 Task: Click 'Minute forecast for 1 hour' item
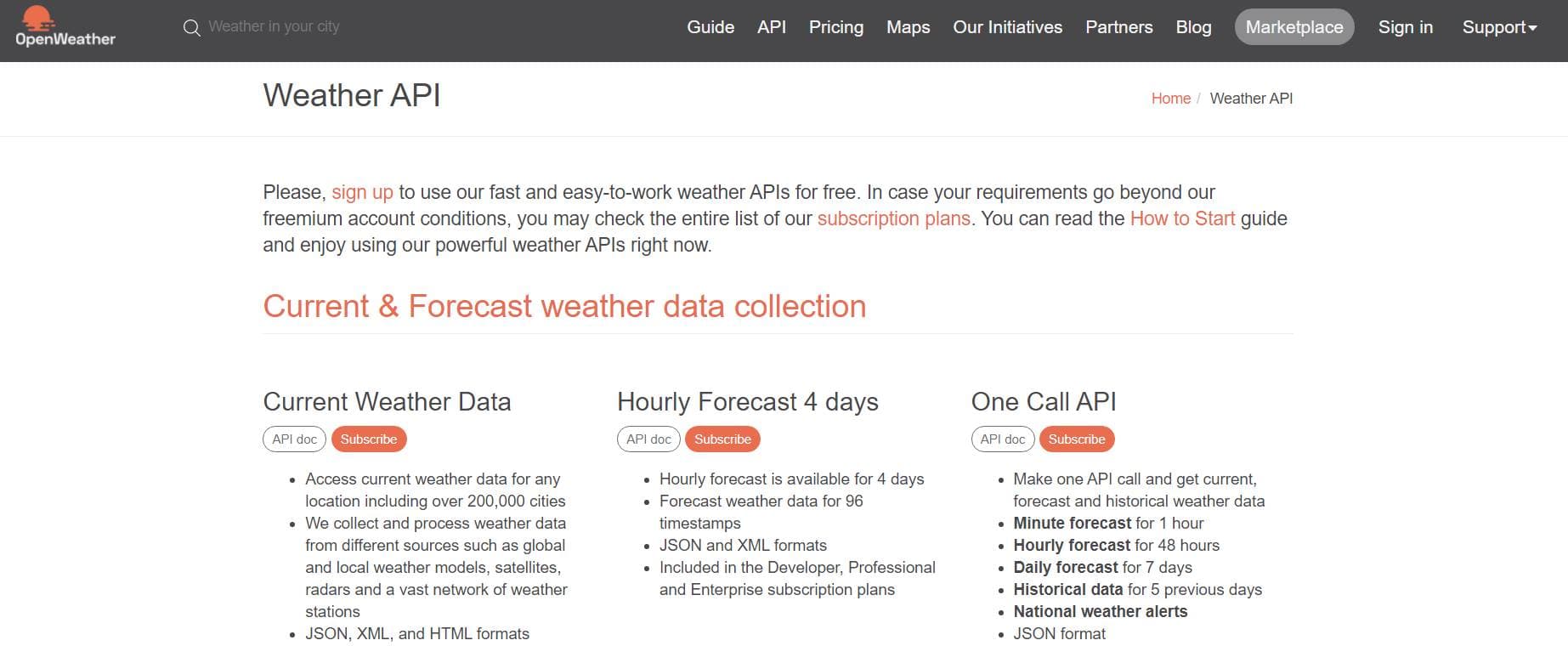[x=1108, y=523]
